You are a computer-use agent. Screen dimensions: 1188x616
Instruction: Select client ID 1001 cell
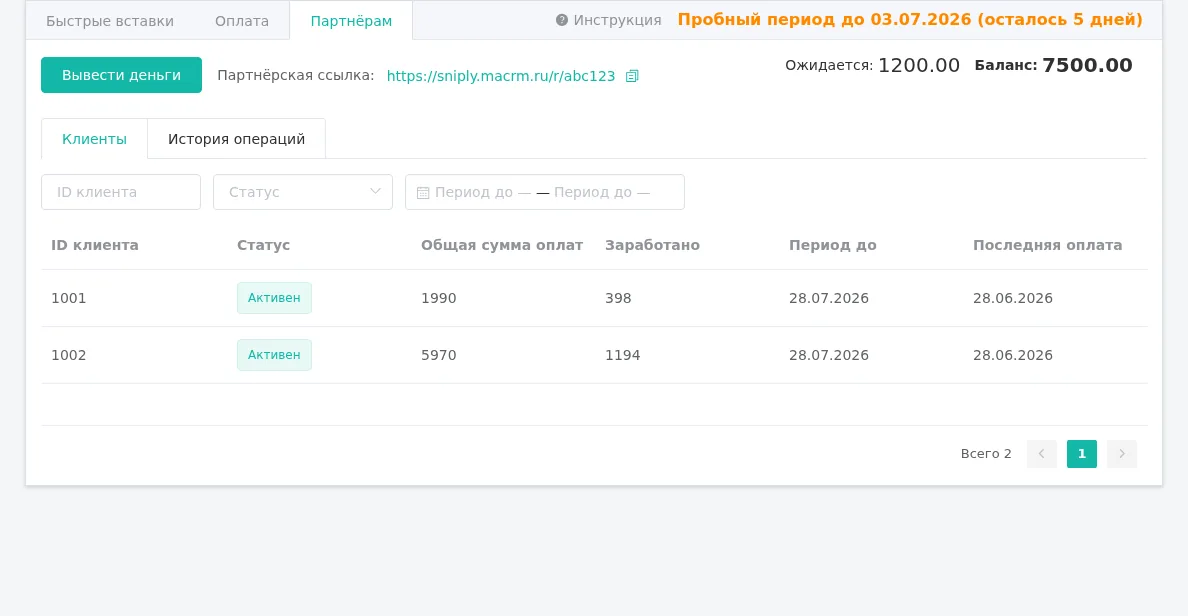(x=69, y=299)
